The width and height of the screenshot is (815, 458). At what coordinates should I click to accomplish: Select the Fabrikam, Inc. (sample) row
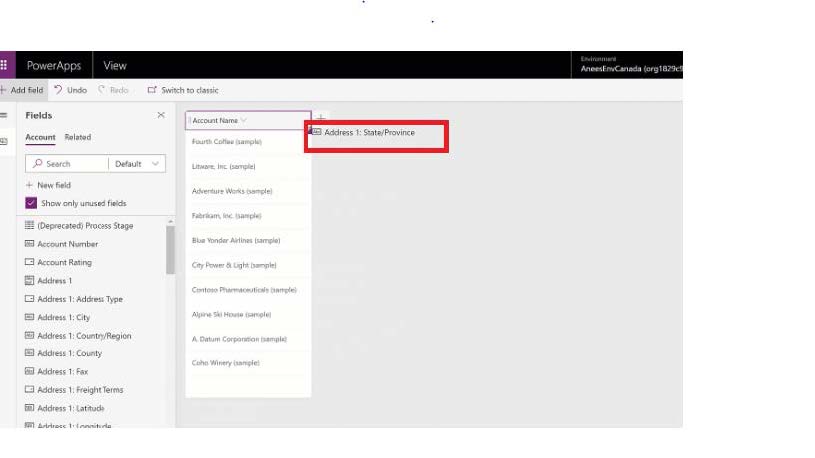click(x=248, y=216)
